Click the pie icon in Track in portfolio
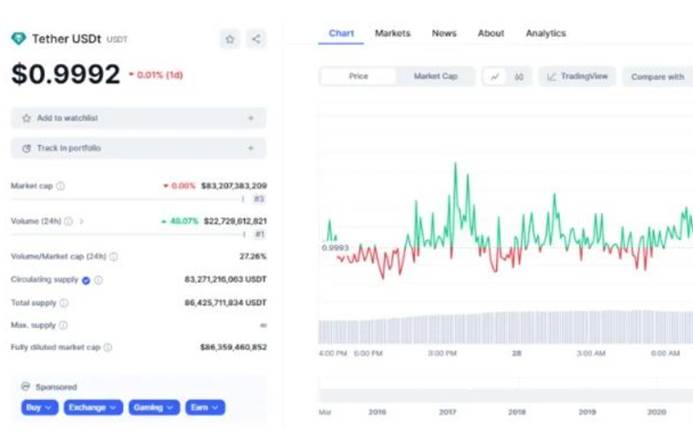Screen dimensions: 693x434 click(x=27, y=148)
